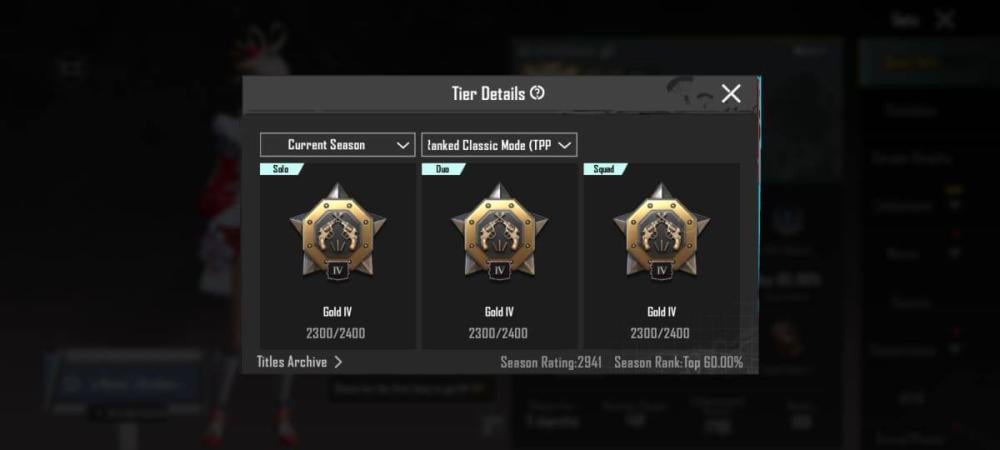The image size is (1000, 450).
Task: Open the Tier Details help icon
Action: click(538, 94)
